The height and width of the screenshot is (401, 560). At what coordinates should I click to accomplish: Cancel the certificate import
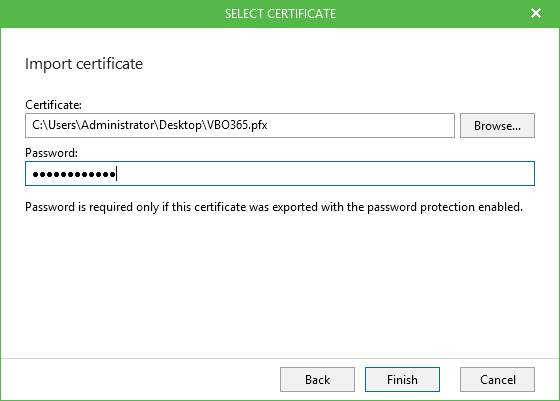497,379
